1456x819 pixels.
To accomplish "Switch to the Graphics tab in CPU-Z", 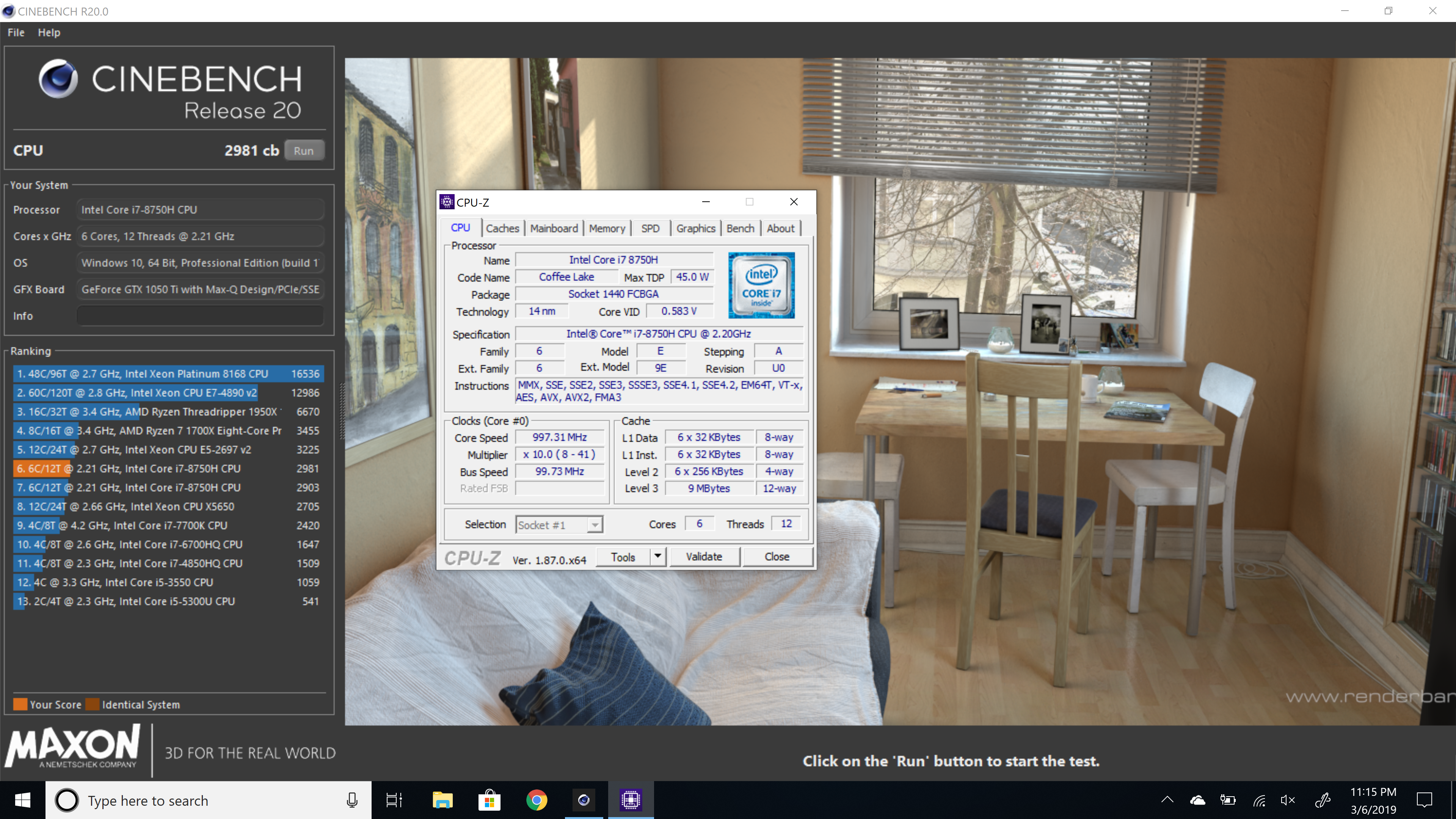I will [x=696, y=228].
